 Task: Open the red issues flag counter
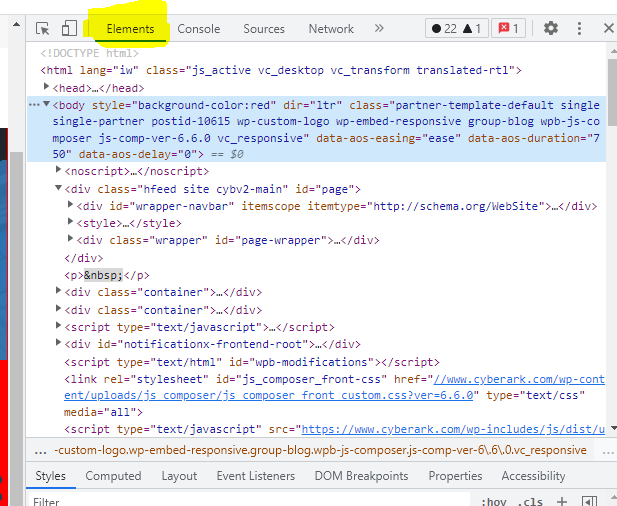508,28
